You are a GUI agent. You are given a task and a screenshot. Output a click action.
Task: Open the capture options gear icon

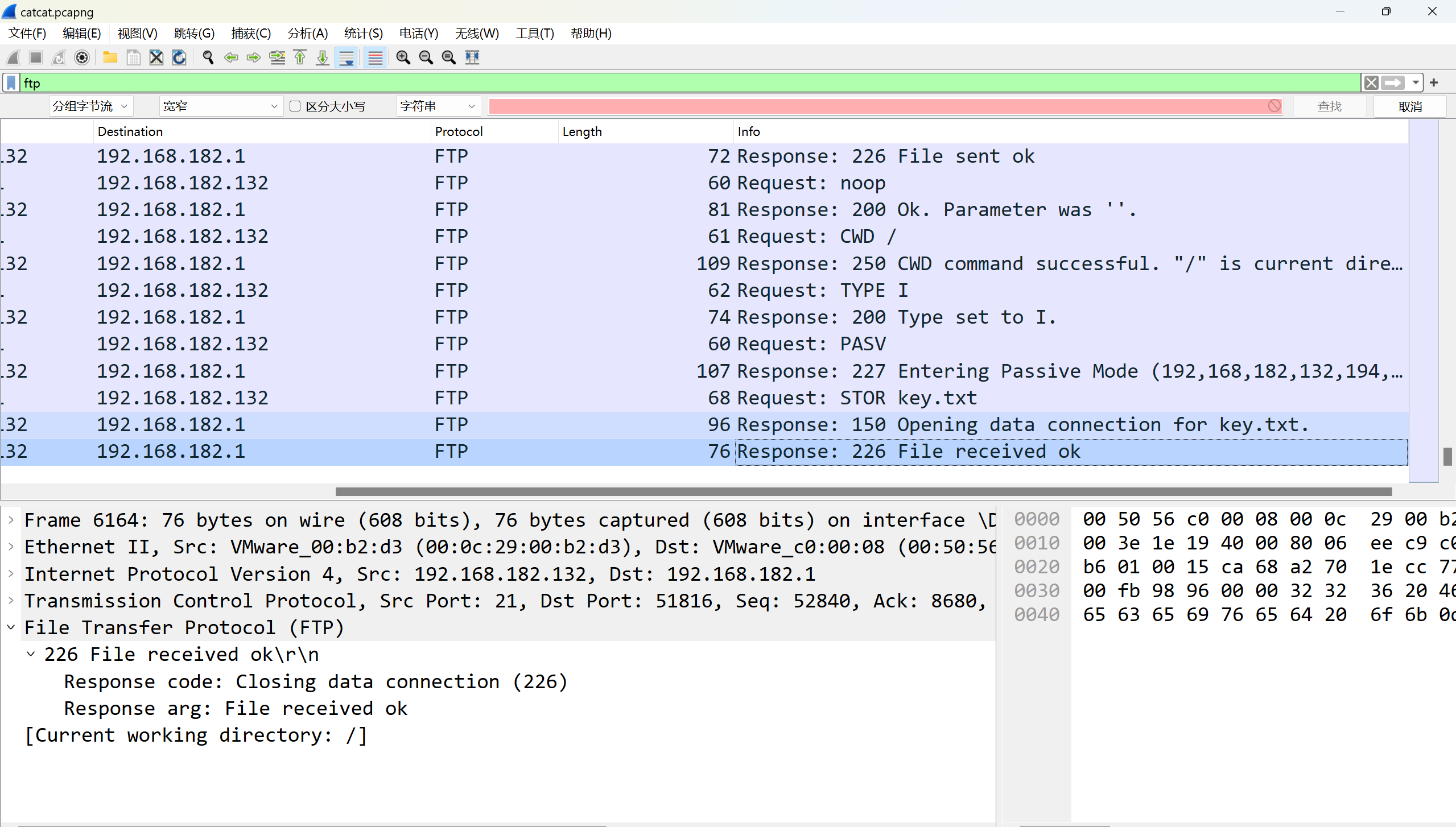click(x=82, y=57)
